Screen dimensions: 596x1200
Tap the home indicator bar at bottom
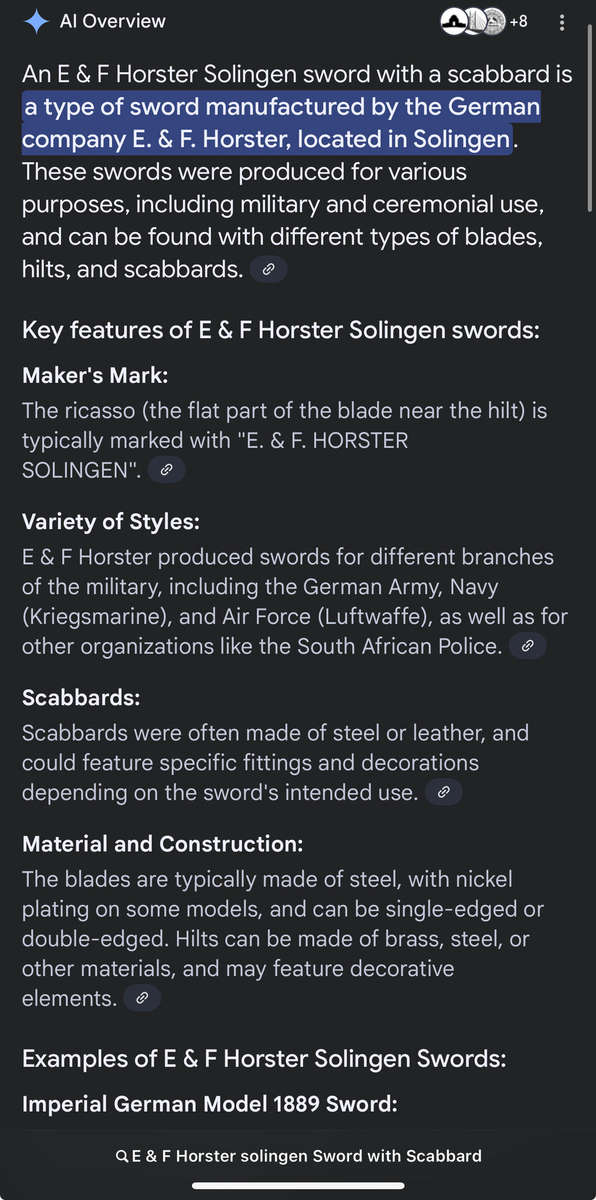point(298,1186)
